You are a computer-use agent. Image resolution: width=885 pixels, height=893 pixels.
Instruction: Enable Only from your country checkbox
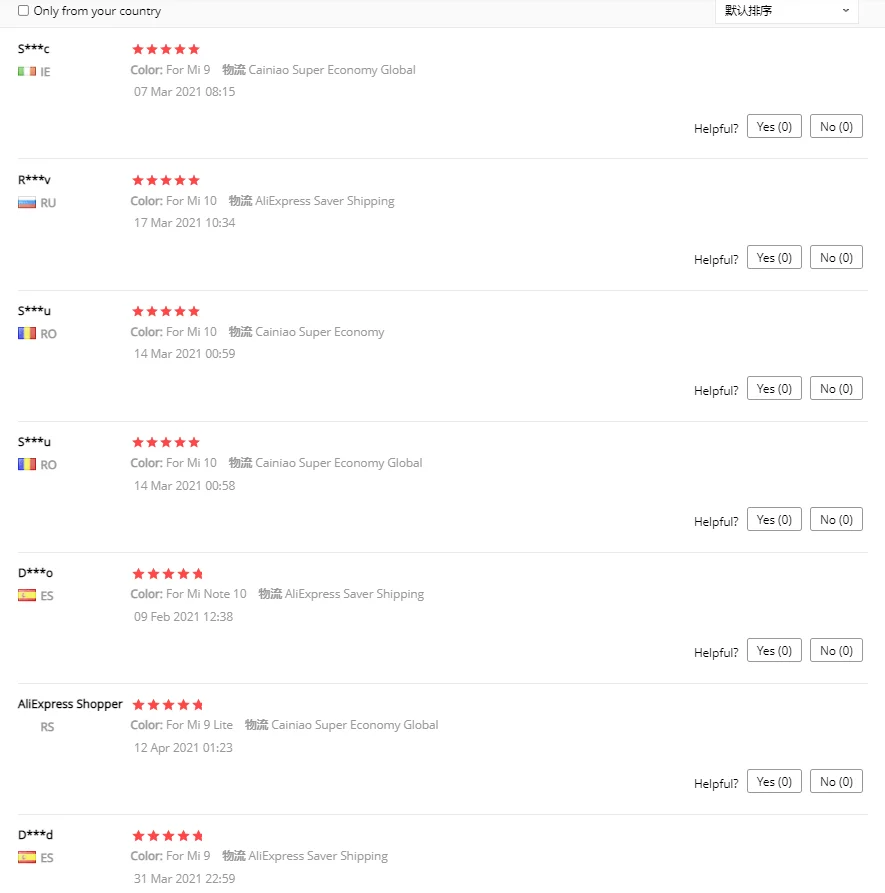[x=24, y=11]
